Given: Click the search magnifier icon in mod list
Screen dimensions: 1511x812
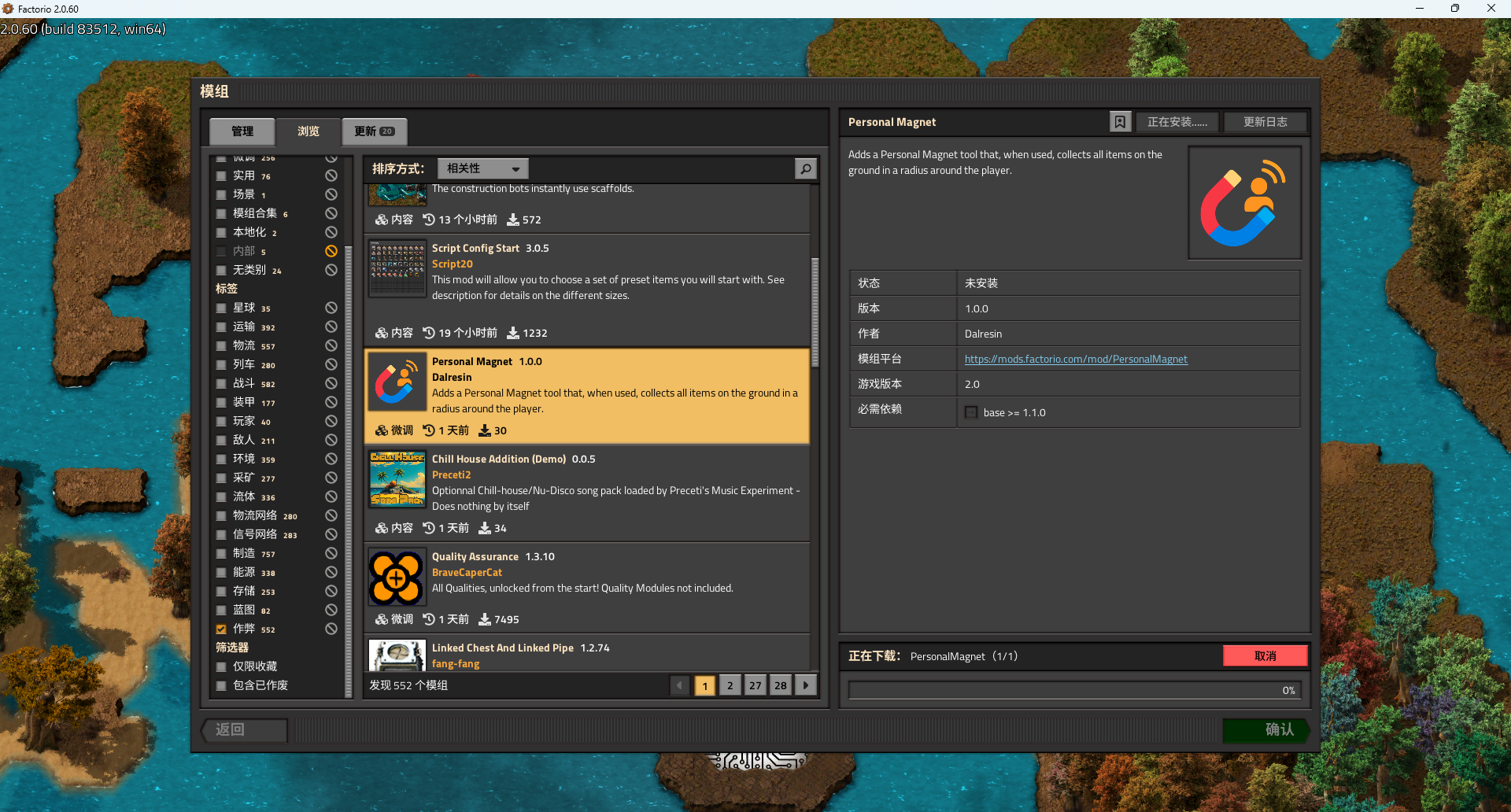Looking at the screenshot, I should click(x=806, y=168).
